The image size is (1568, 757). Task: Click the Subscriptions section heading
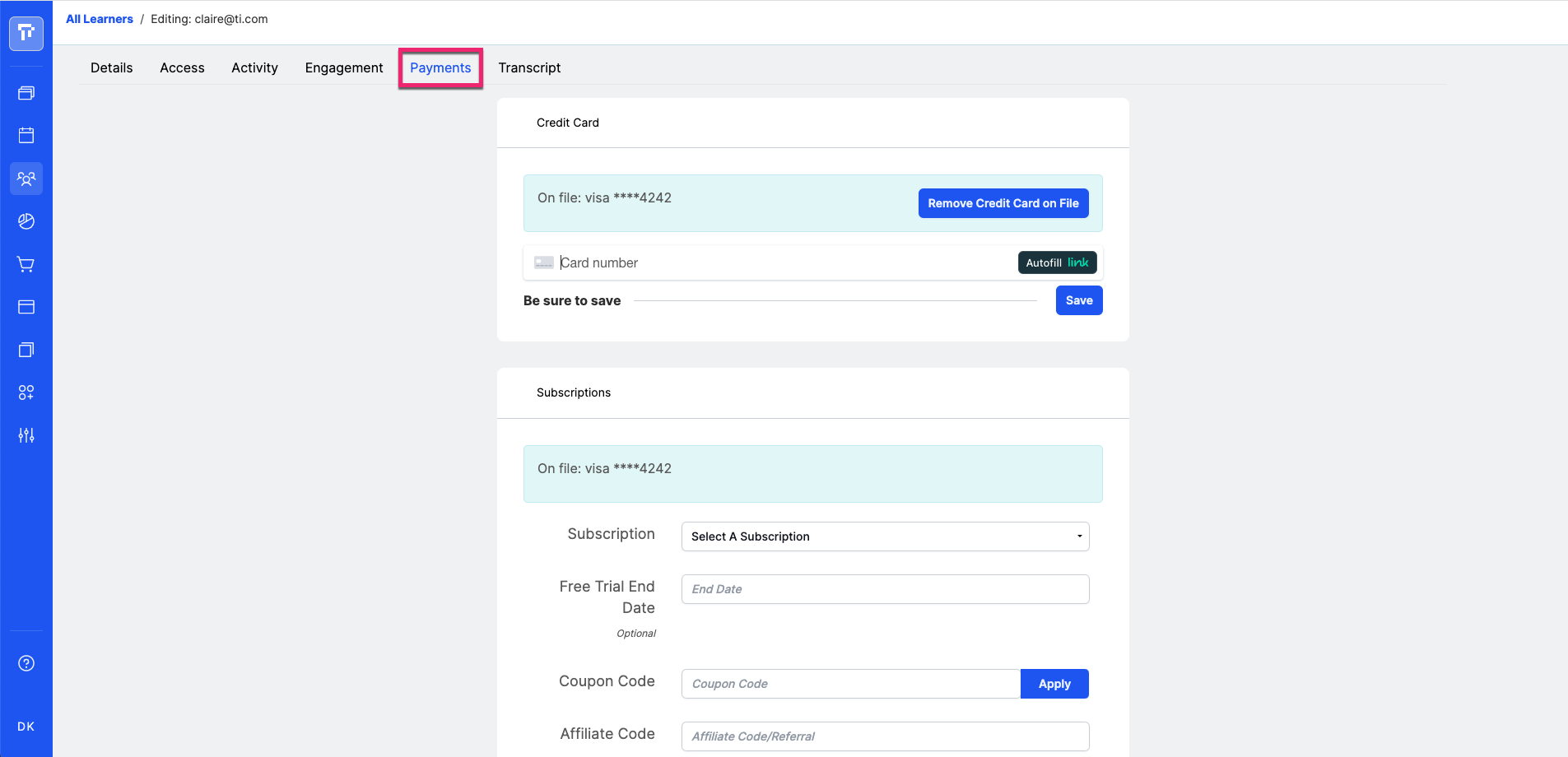574,392
